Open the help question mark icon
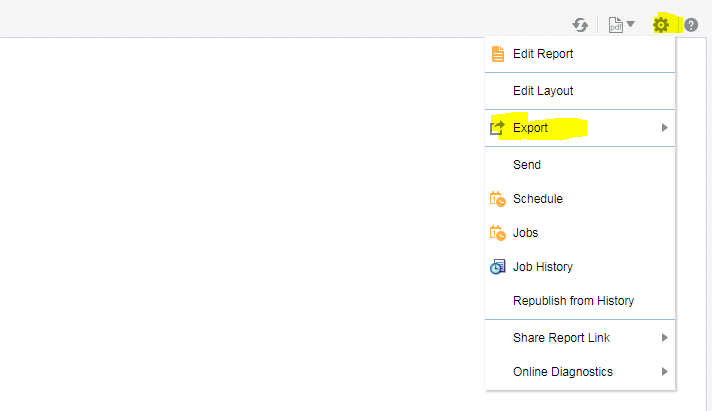The width and height of the screenshot is (712, 411). tap(691, 25)
